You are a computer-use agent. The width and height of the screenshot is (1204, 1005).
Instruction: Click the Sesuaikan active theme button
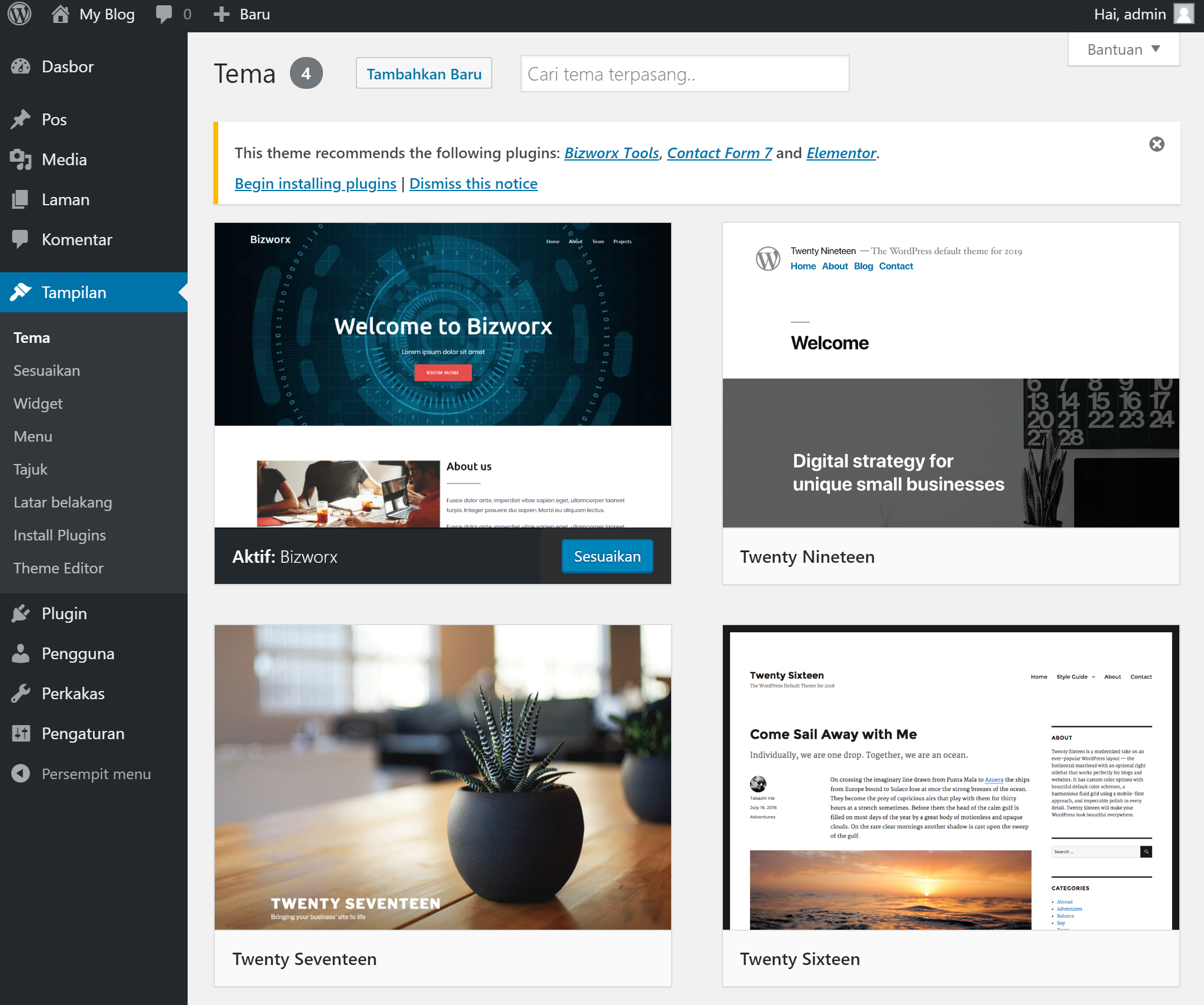[606, 556]
